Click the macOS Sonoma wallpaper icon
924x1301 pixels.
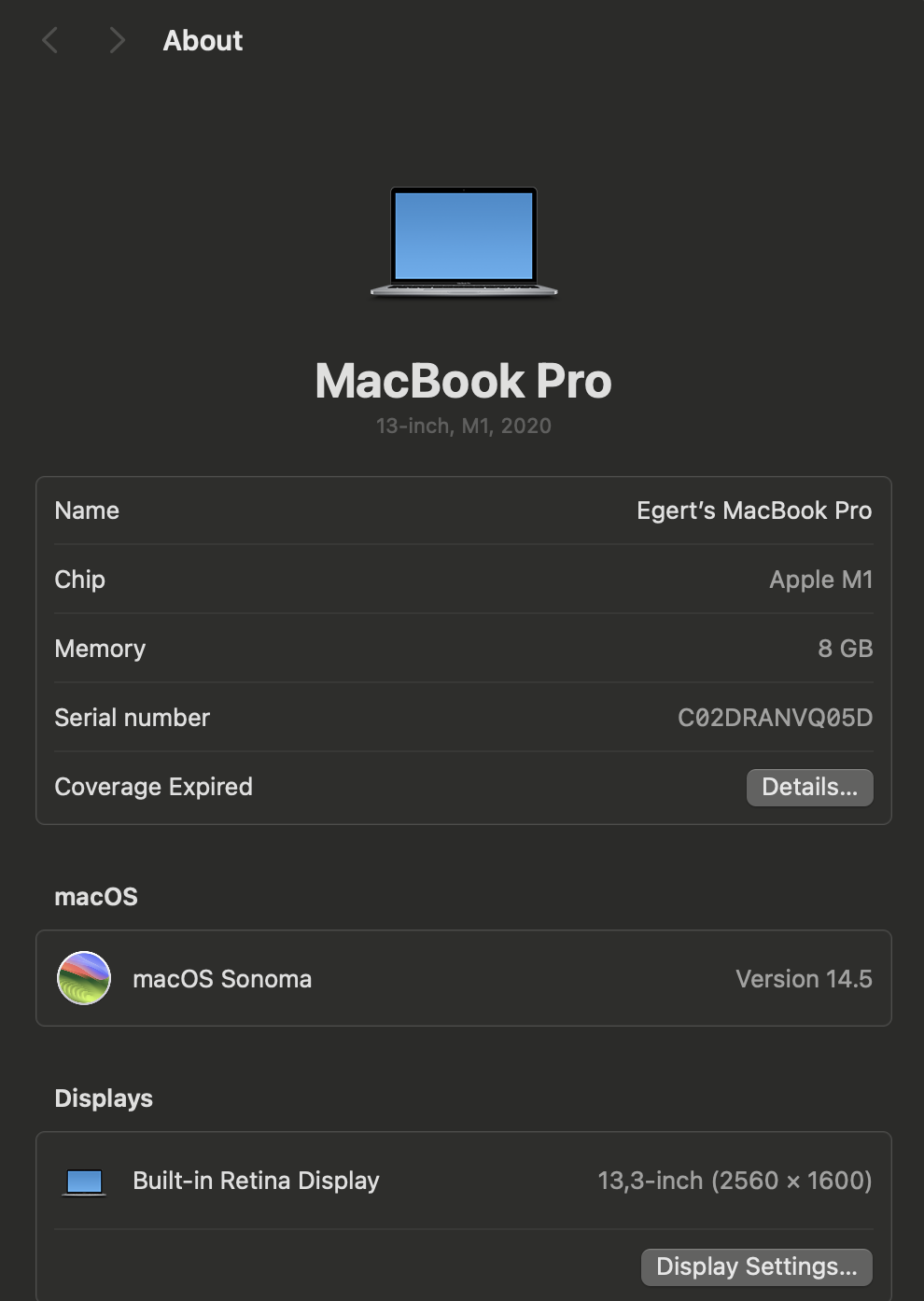click(x=84, y=978)
